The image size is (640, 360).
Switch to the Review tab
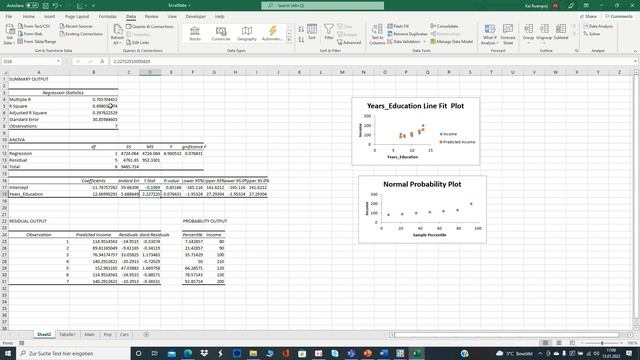[x=151, y=16]
